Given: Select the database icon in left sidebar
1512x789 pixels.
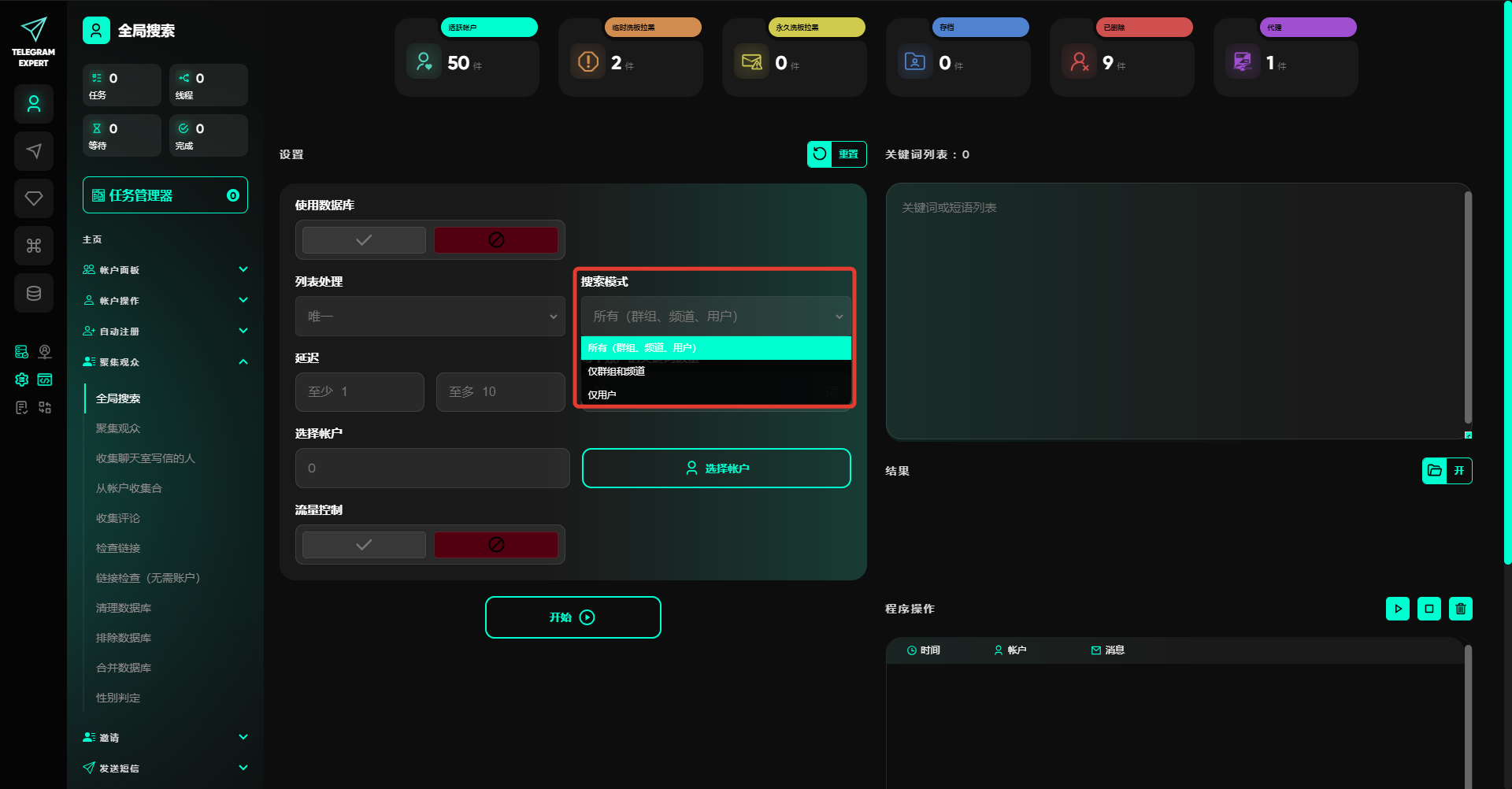Looking at the screenshot, I should pos(34,293).
